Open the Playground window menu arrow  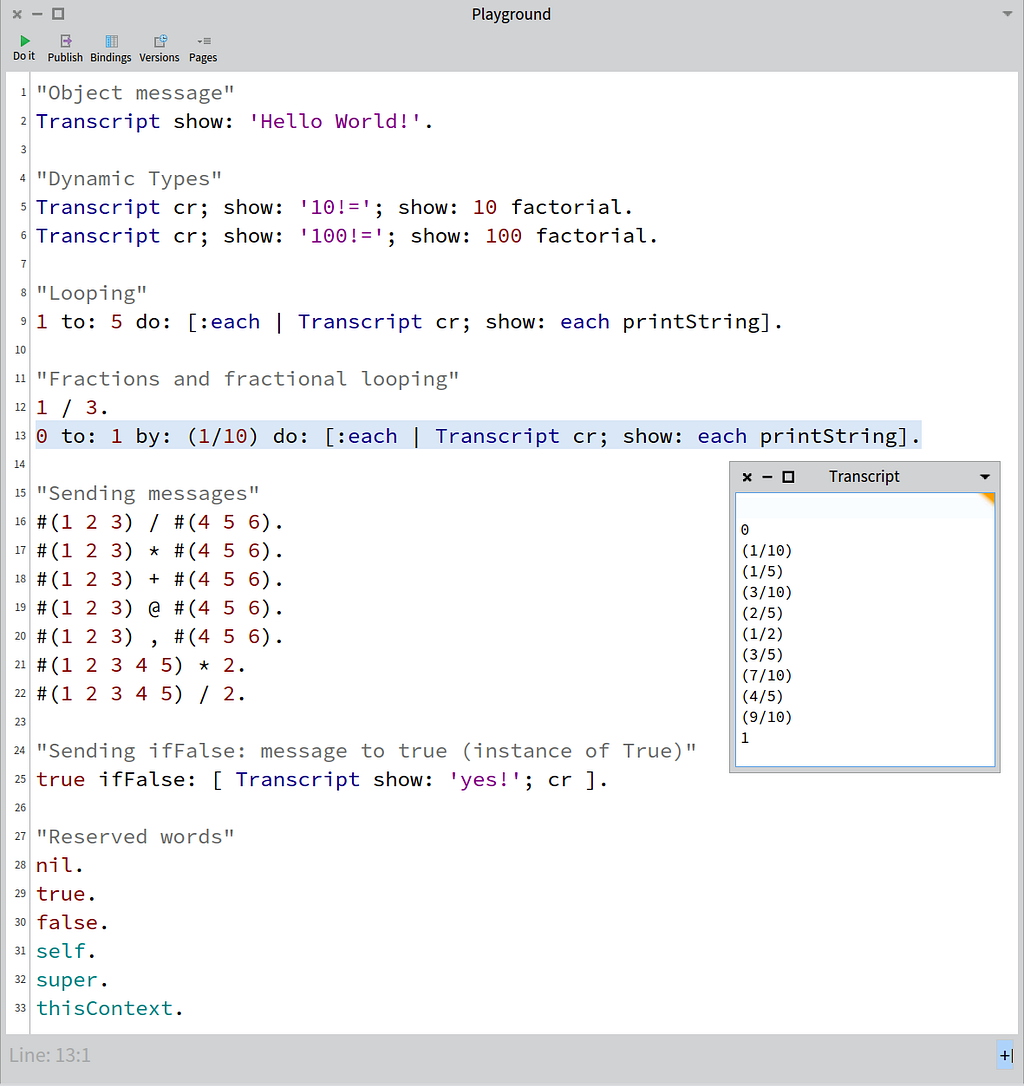pos(1007,14)
